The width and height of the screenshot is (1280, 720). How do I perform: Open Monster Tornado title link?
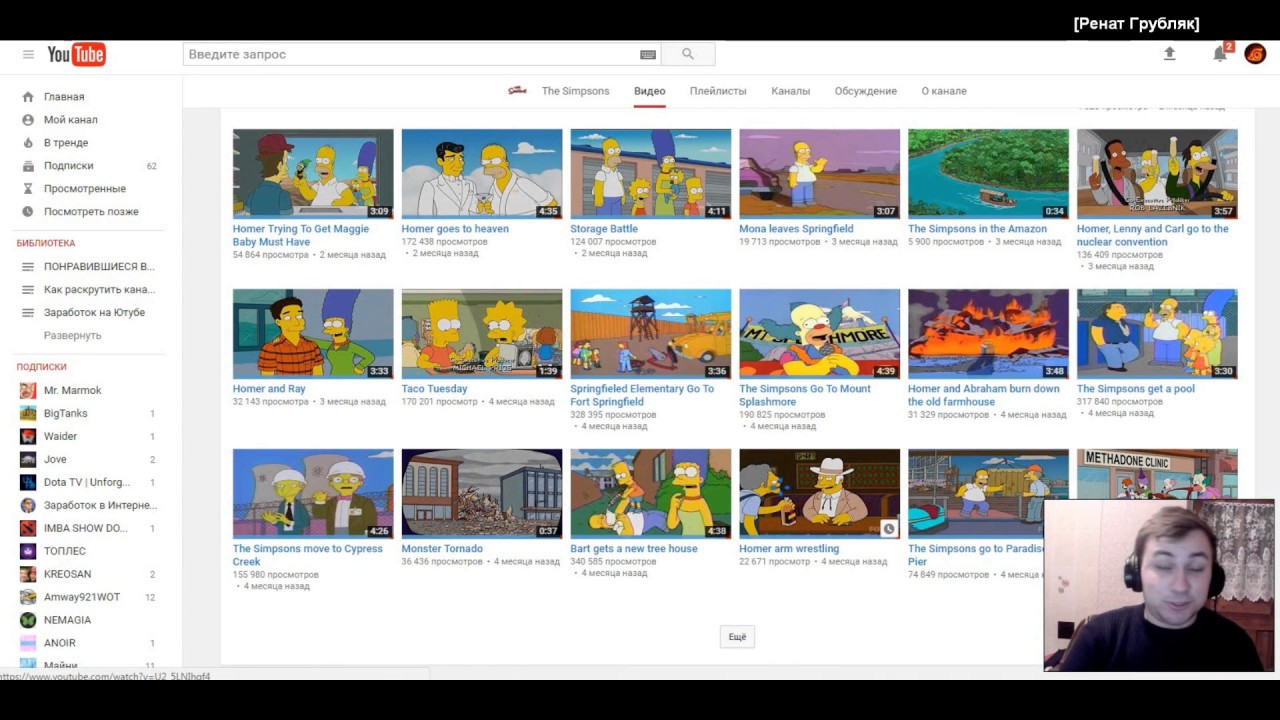point(442,549)
